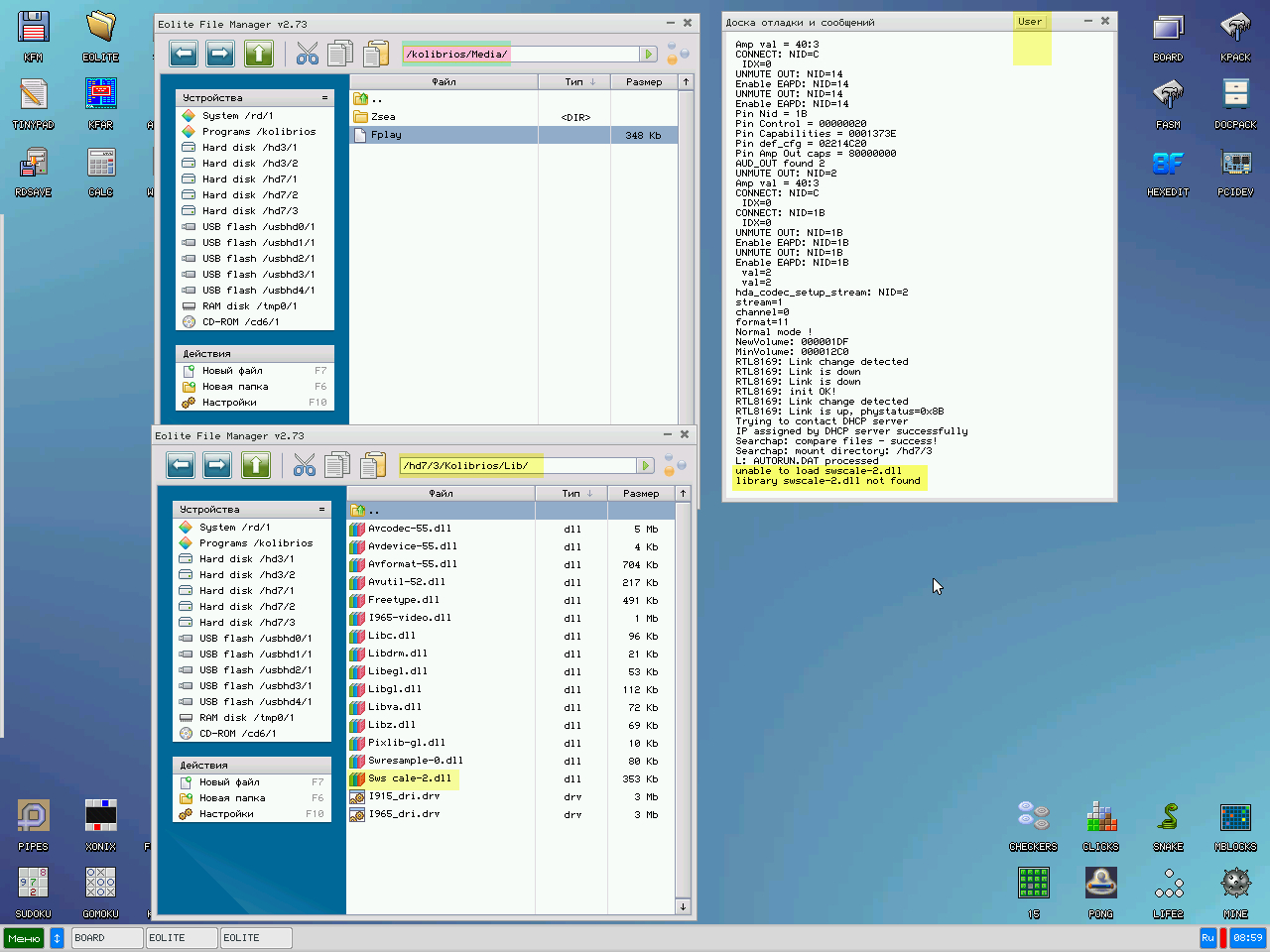Screen dimensions: 1270x952
Task: Click the cut scissors icon in the /hd7/3/Kolibrios/Lib/ window
Action: (305, 465)
